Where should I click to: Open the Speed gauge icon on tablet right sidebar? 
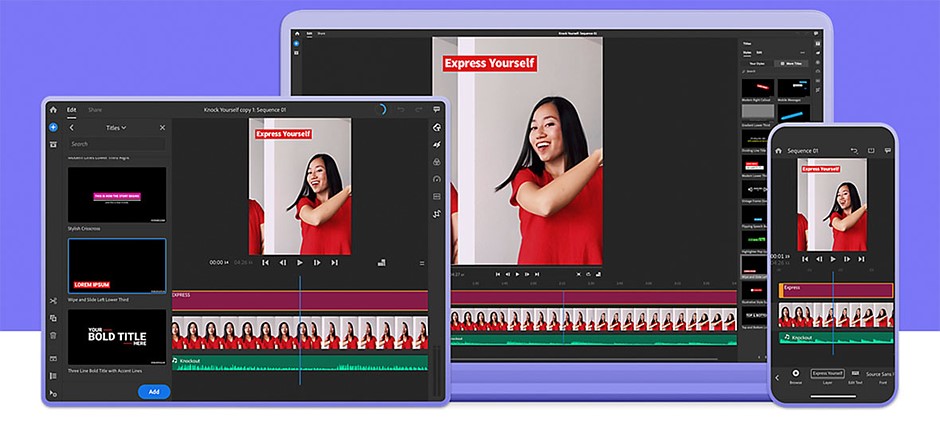click(436, 179)
